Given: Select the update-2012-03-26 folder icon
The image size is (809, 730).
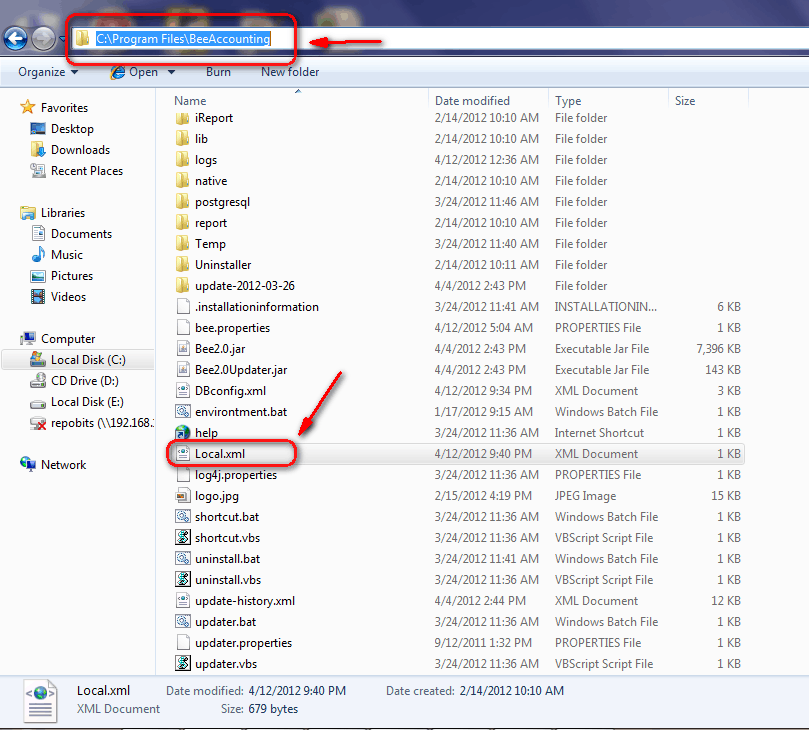Looking at the screenshot, I should point(182,286).
